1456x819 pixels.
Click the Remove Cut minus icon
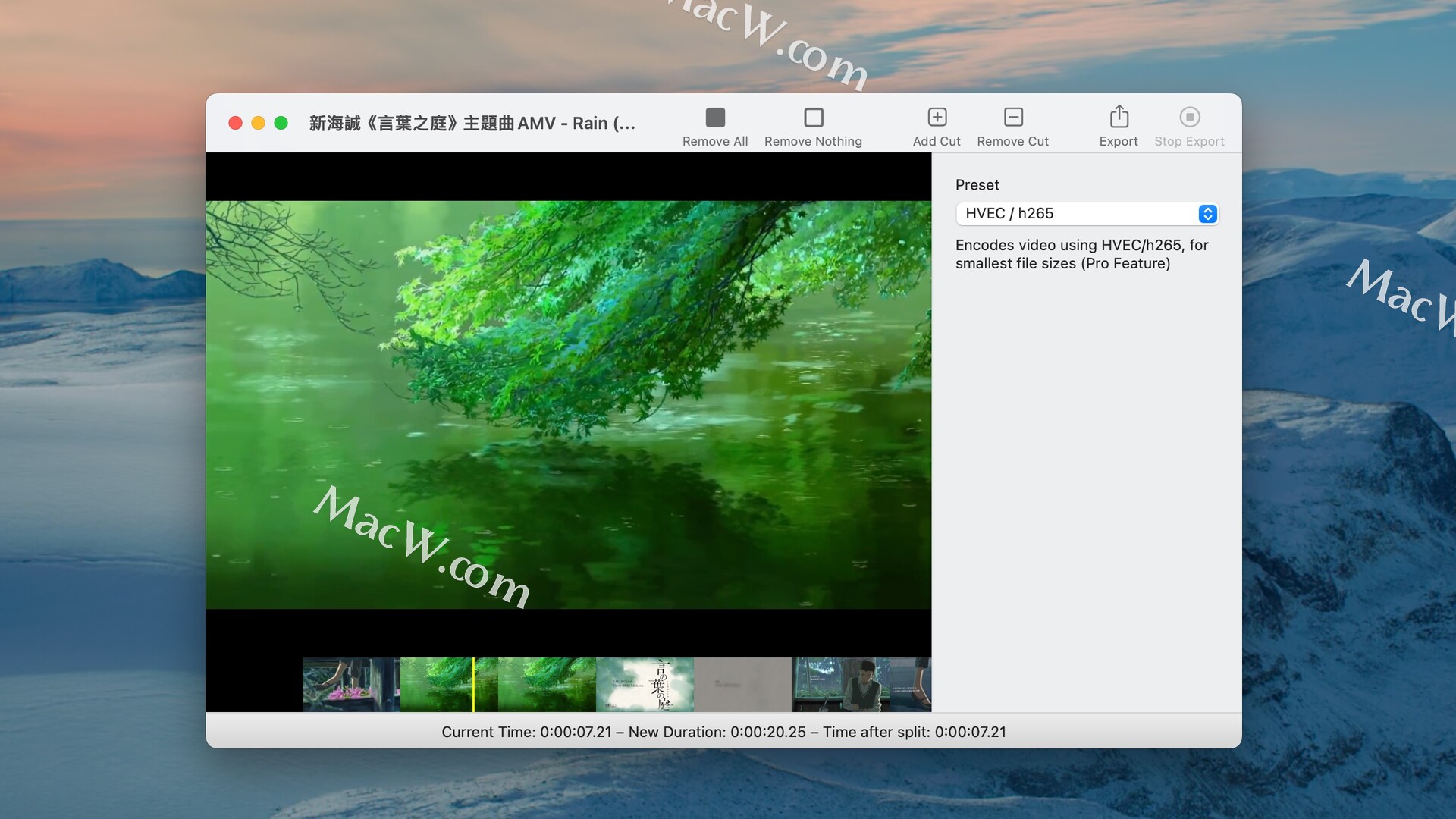click(1013, 117)
